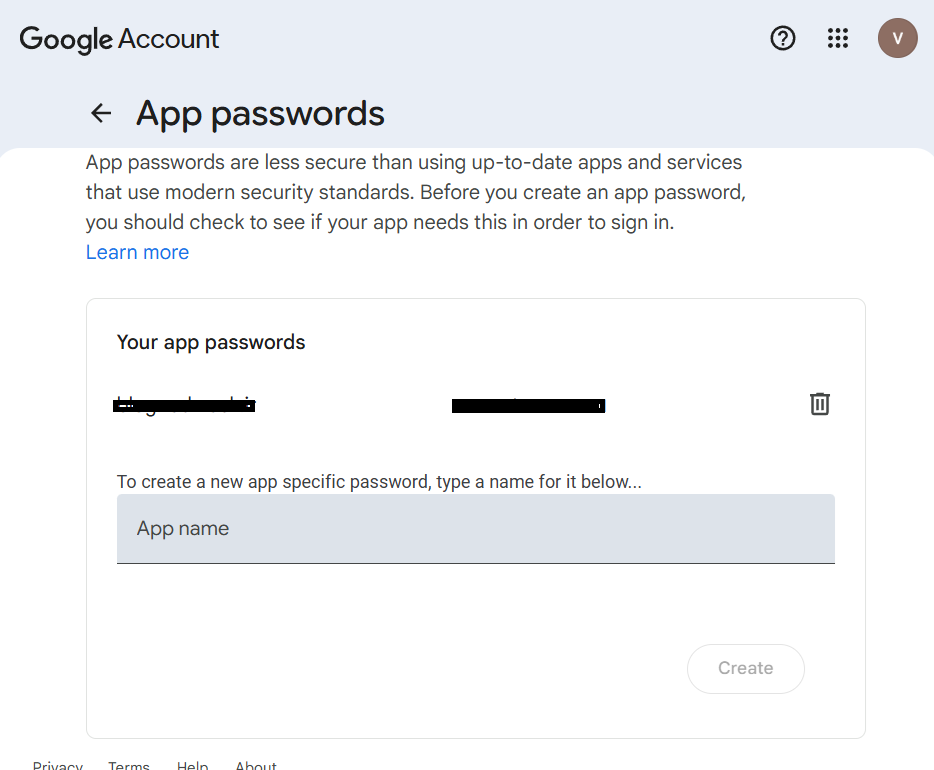
Task: Open the About footer link
Action: click(256, 765)
